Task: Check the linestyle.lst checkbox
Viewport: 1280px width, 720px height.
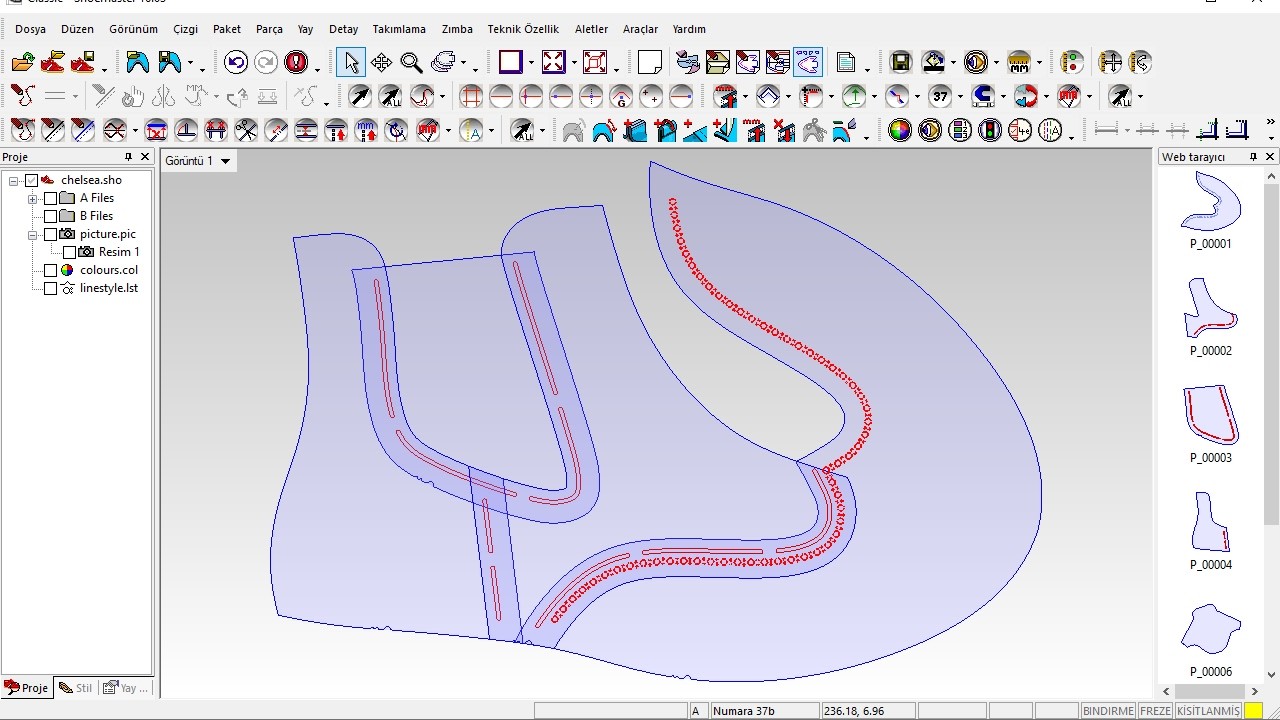Action: [50, 288]
